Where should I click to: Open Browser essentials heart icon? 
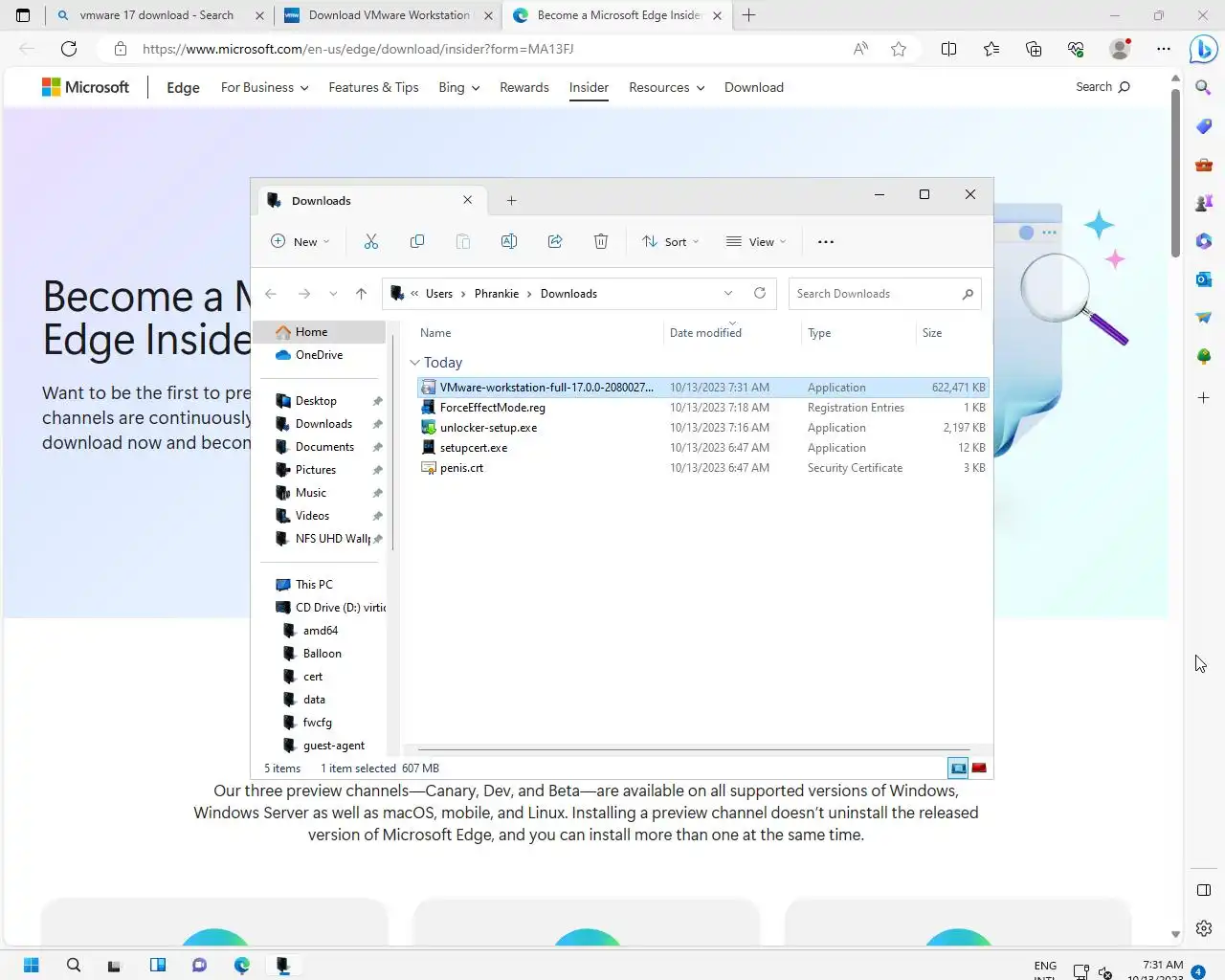(1076, 49)
